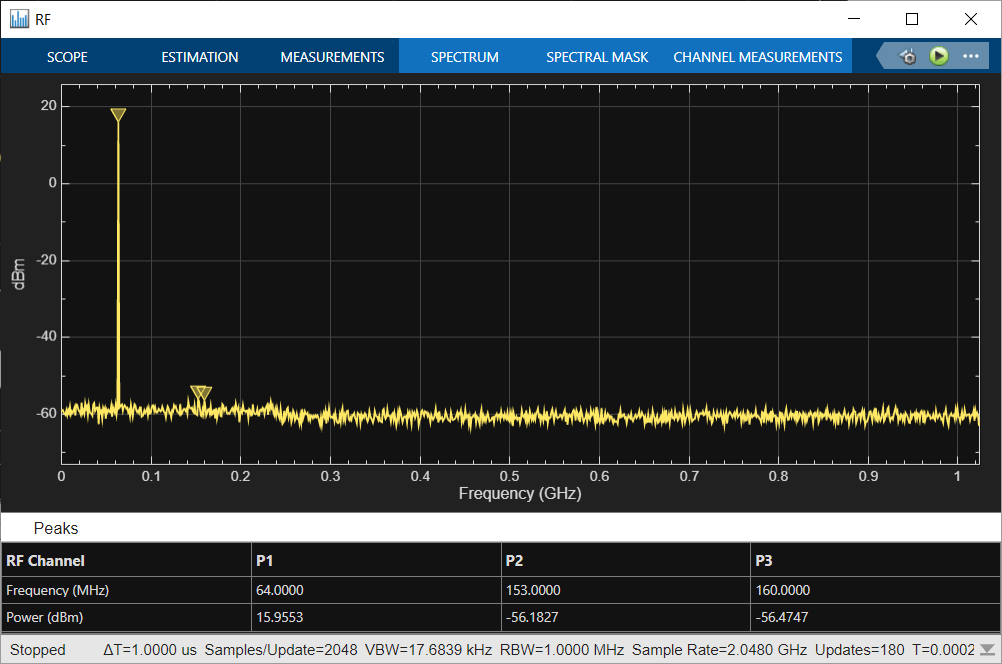This screenshot has width=1002, height=664.
Task: Click the RF app icon in title bar
Action: pos(19,19)
